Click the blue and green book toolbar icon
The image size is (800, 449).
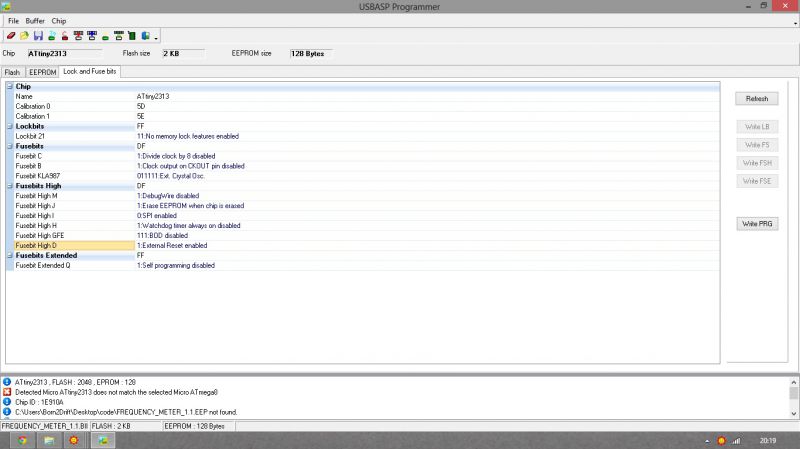tap(145, 36)
